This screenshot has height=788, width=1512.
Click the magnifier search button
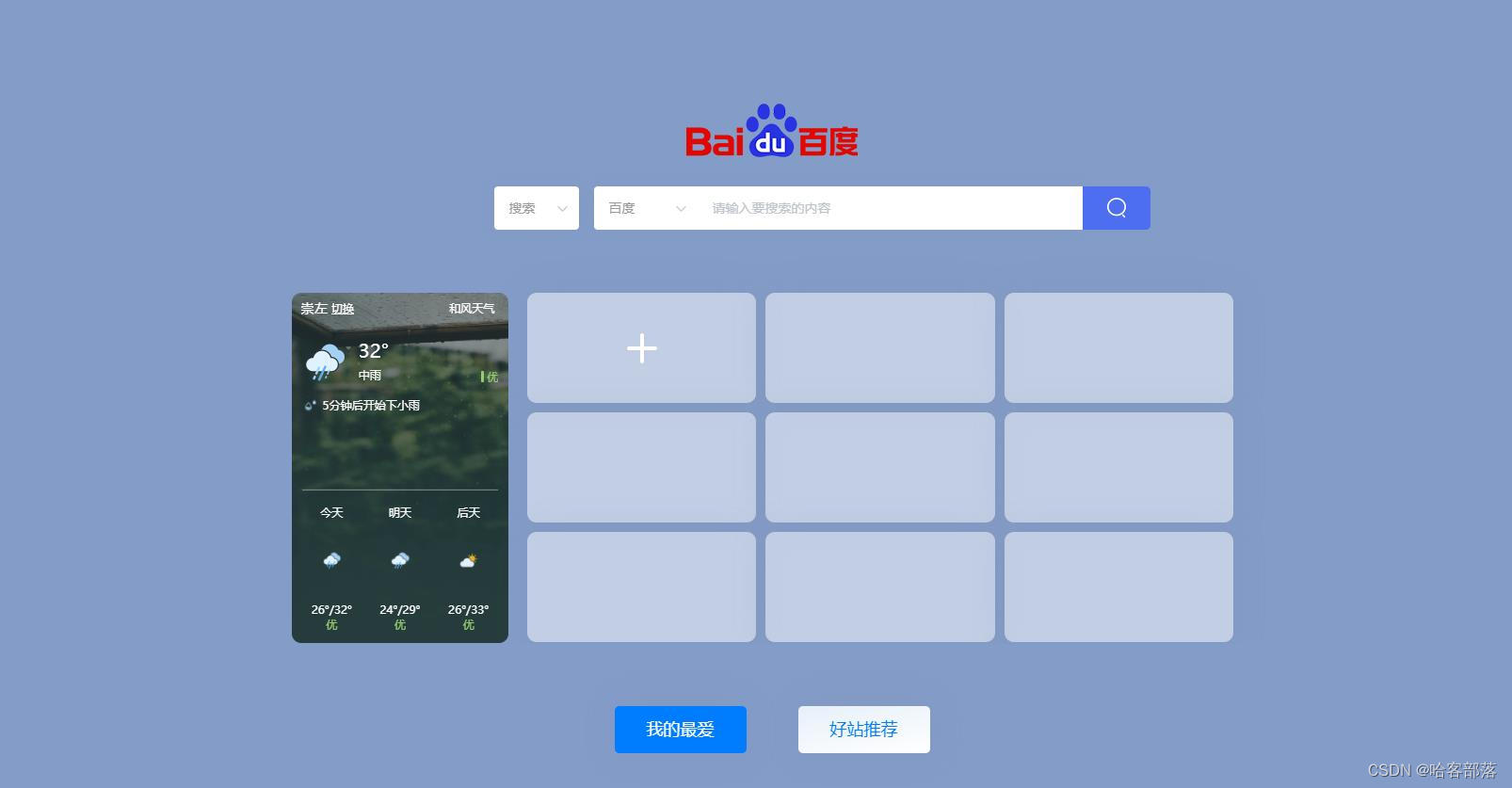(x=1116, y=208)
